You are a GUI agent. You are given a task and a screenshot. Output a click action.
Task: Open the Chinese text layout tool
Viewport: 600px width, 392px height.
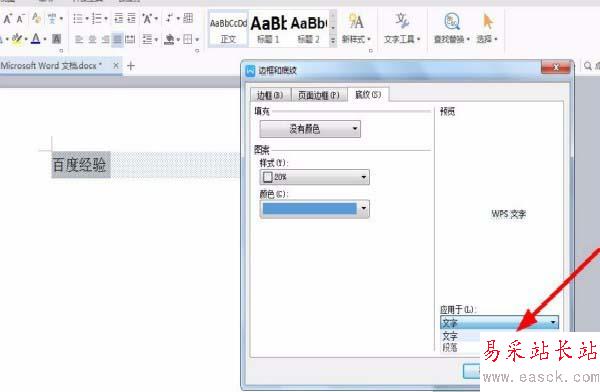(147, 18)
